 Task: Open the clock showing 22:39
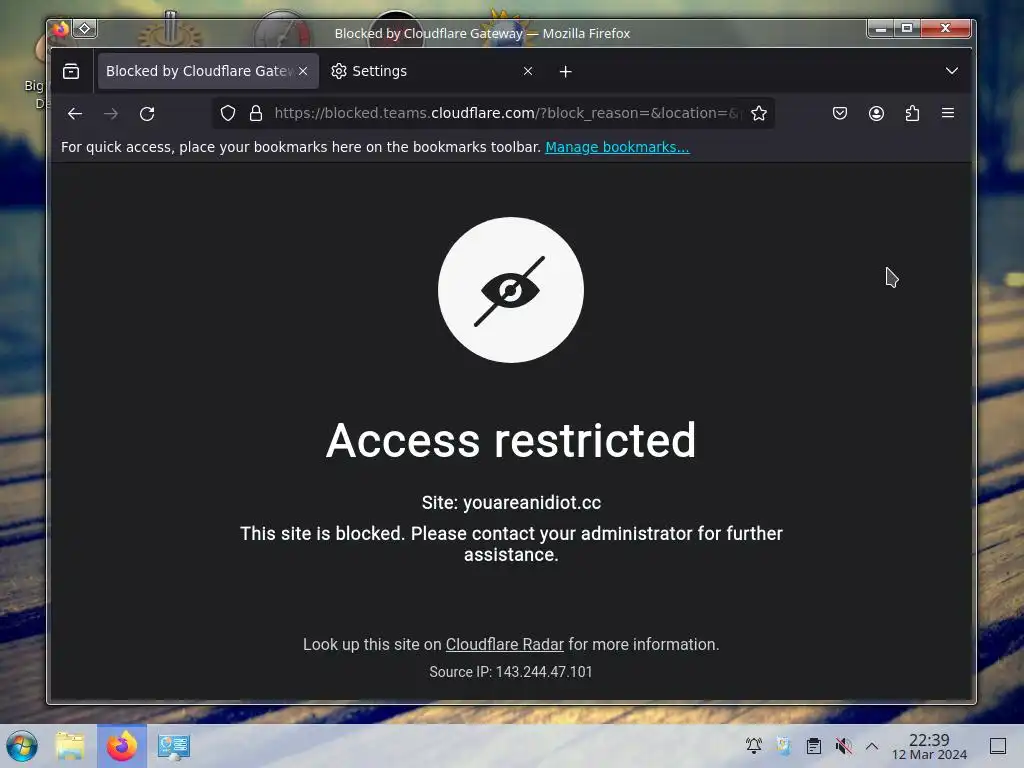pos(929,746)
